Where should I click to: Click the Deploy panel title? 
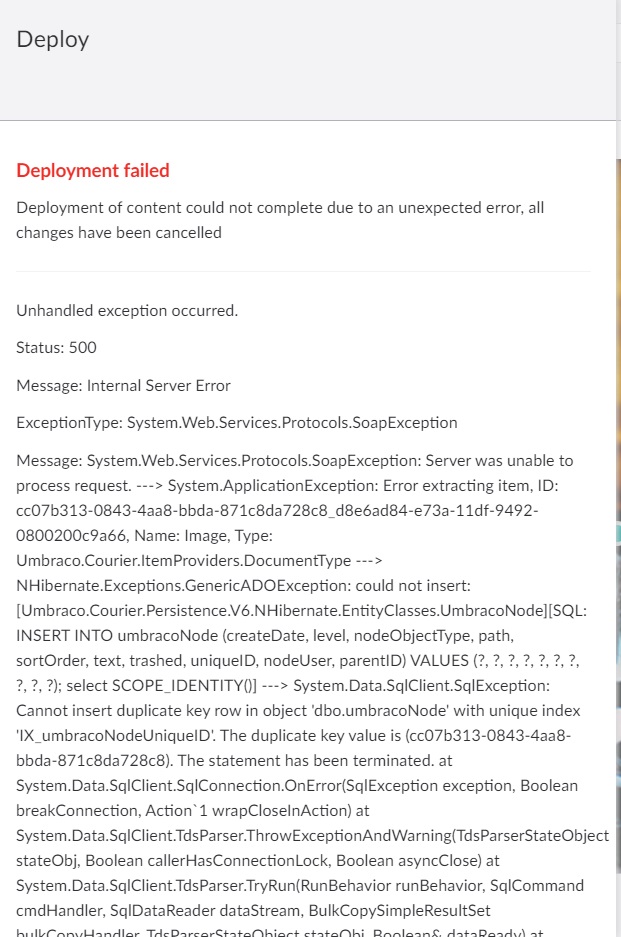click(x=53, y=39)
